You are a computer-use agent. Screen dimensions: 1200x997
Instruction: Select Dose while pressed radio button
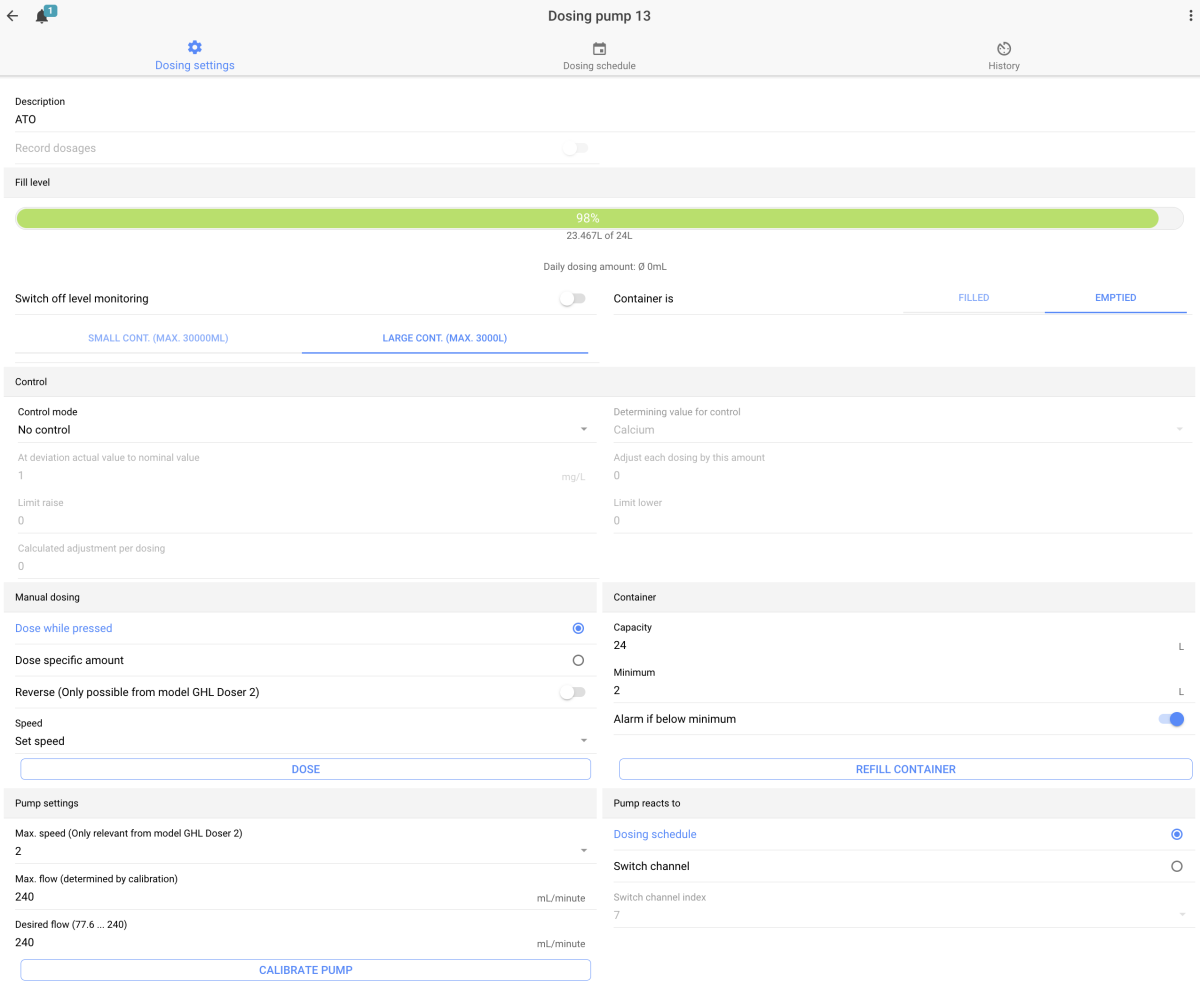[578, 628]
